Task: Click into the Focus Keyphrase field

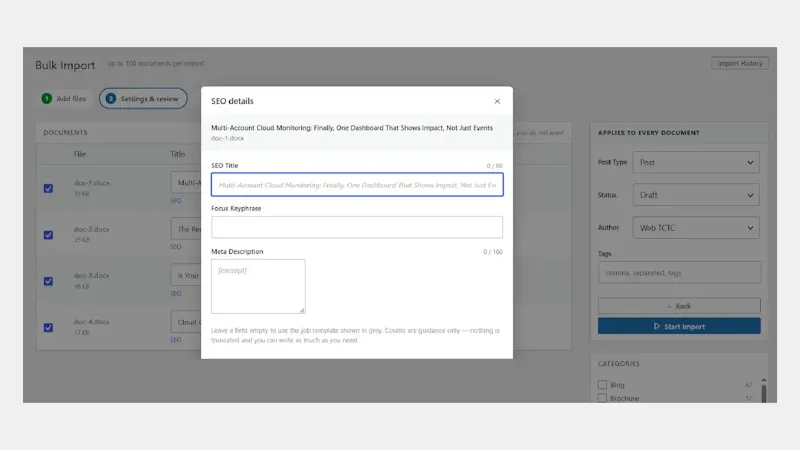Action: [357, 227]
